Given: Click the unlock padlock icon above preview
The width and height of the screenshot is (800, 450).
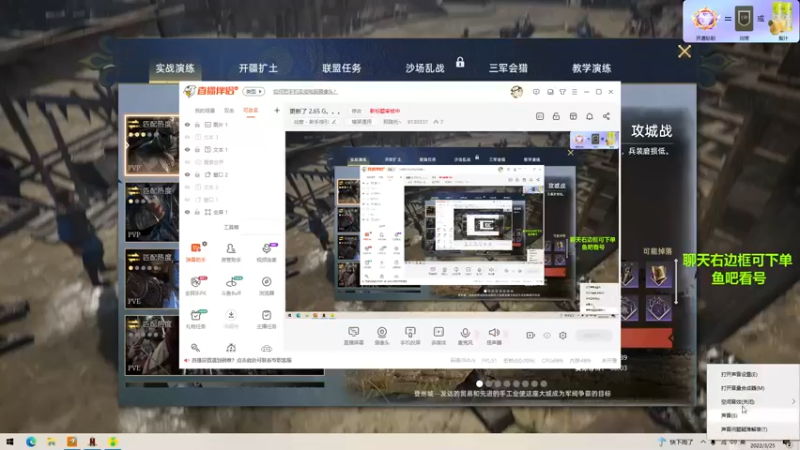Looking at the screenshot, I should click(556, 116).
